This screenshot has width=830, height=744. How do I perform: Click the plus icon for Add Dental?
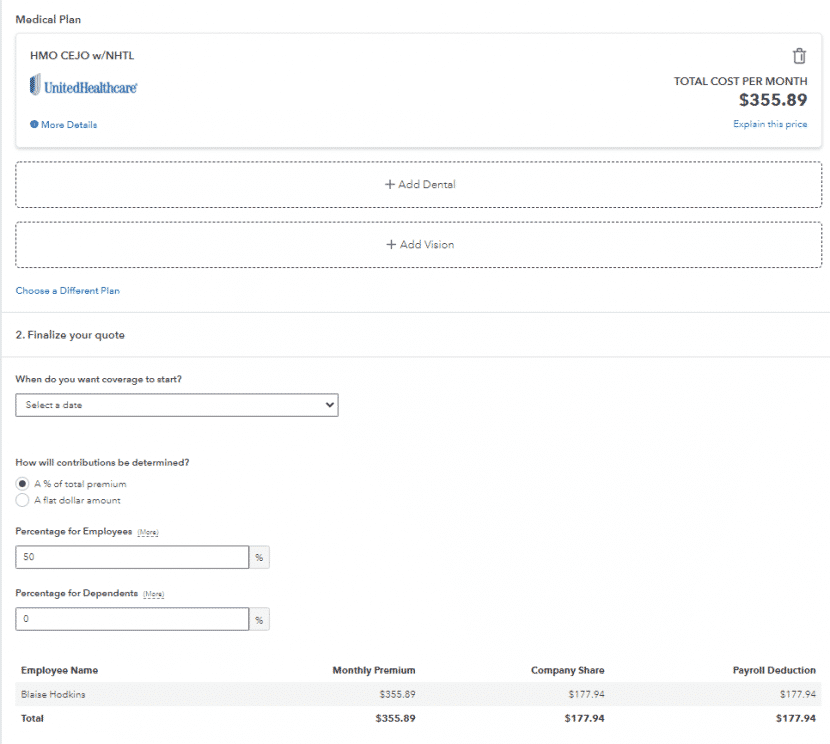(390, 185)
